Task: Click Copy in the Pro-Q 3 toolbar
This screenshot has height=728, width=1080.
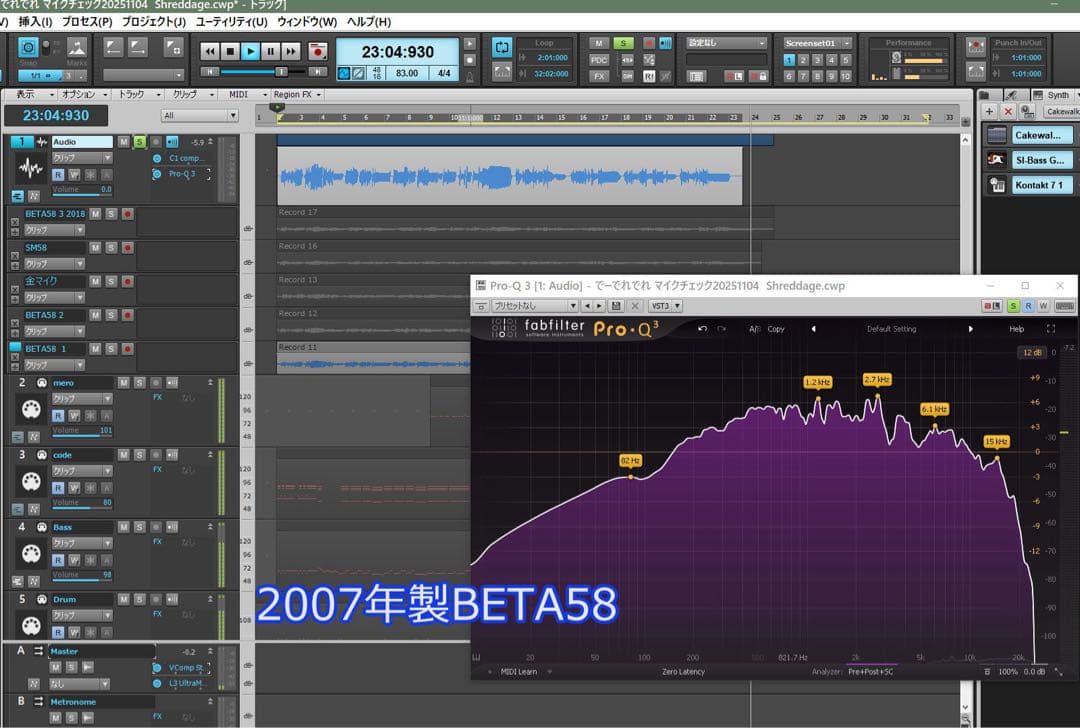Action: pyautogui.click(x=775, y=328)
